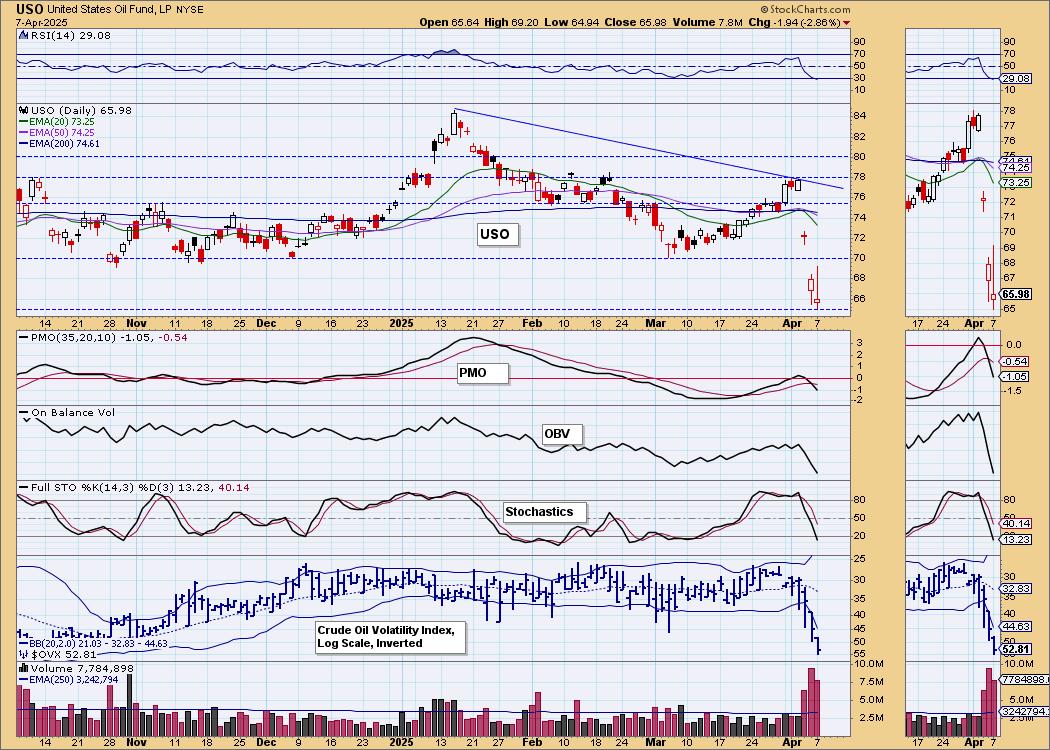Click the 40.14 stochastic tag in zoom panel
The image size is (1050, 750).
click(1017, 524)
